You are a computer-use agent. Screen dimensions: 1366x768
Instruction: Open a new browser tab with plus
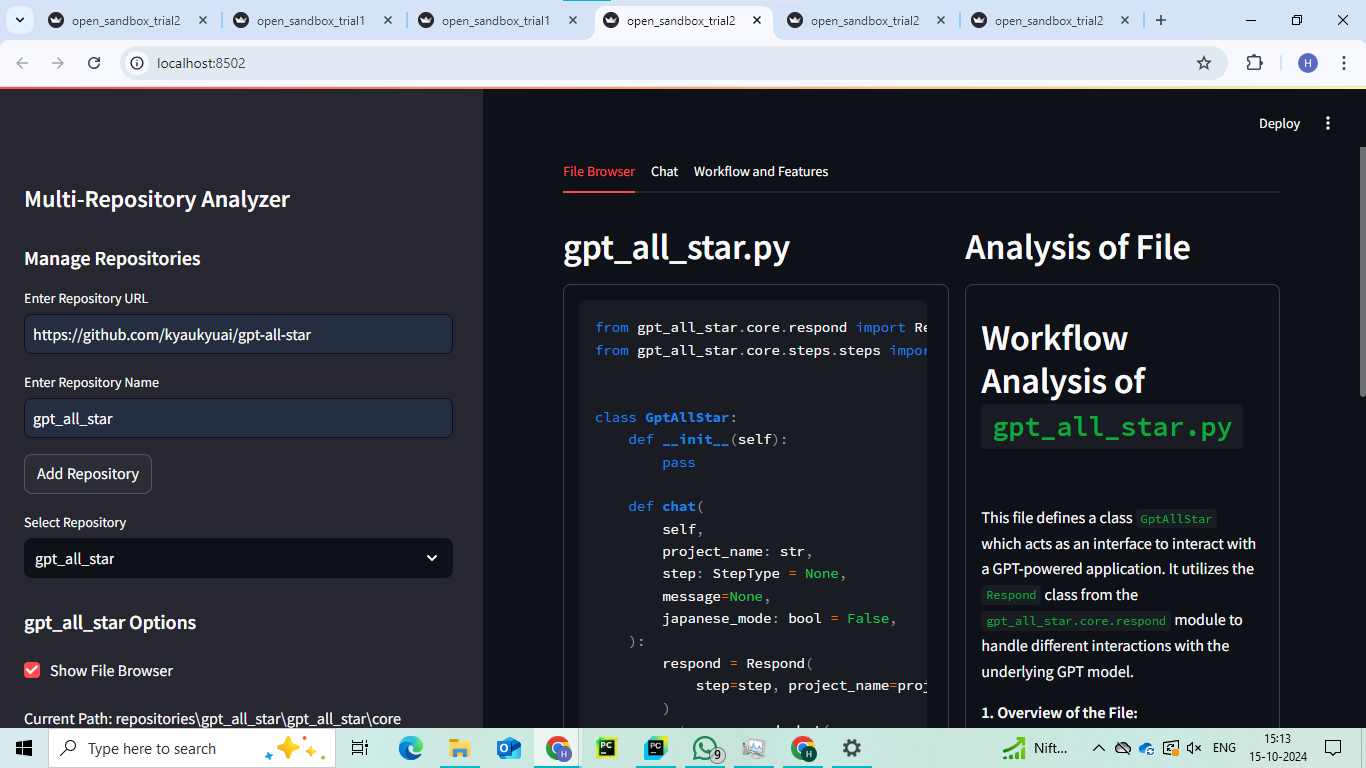[x=1160, y=20]
